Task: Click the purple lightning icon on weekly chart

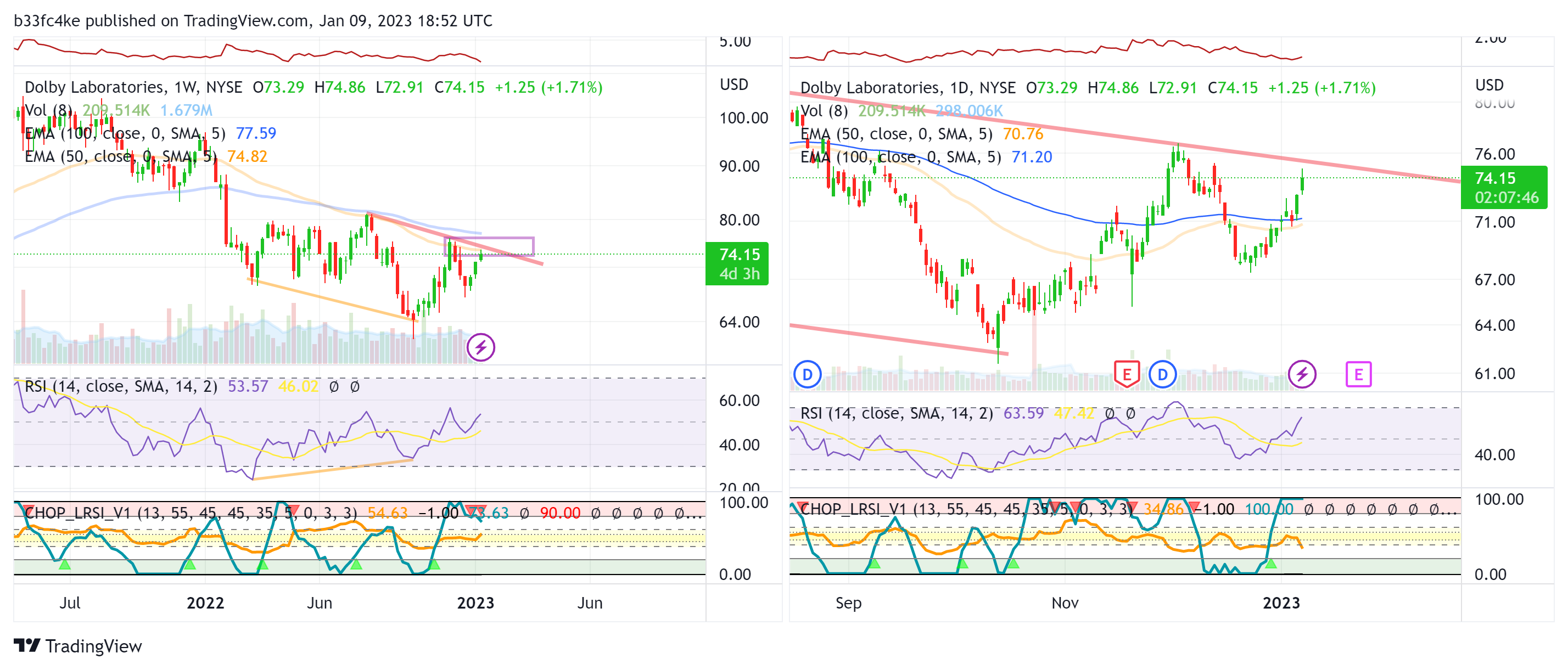Action: [x=480, y=347]
